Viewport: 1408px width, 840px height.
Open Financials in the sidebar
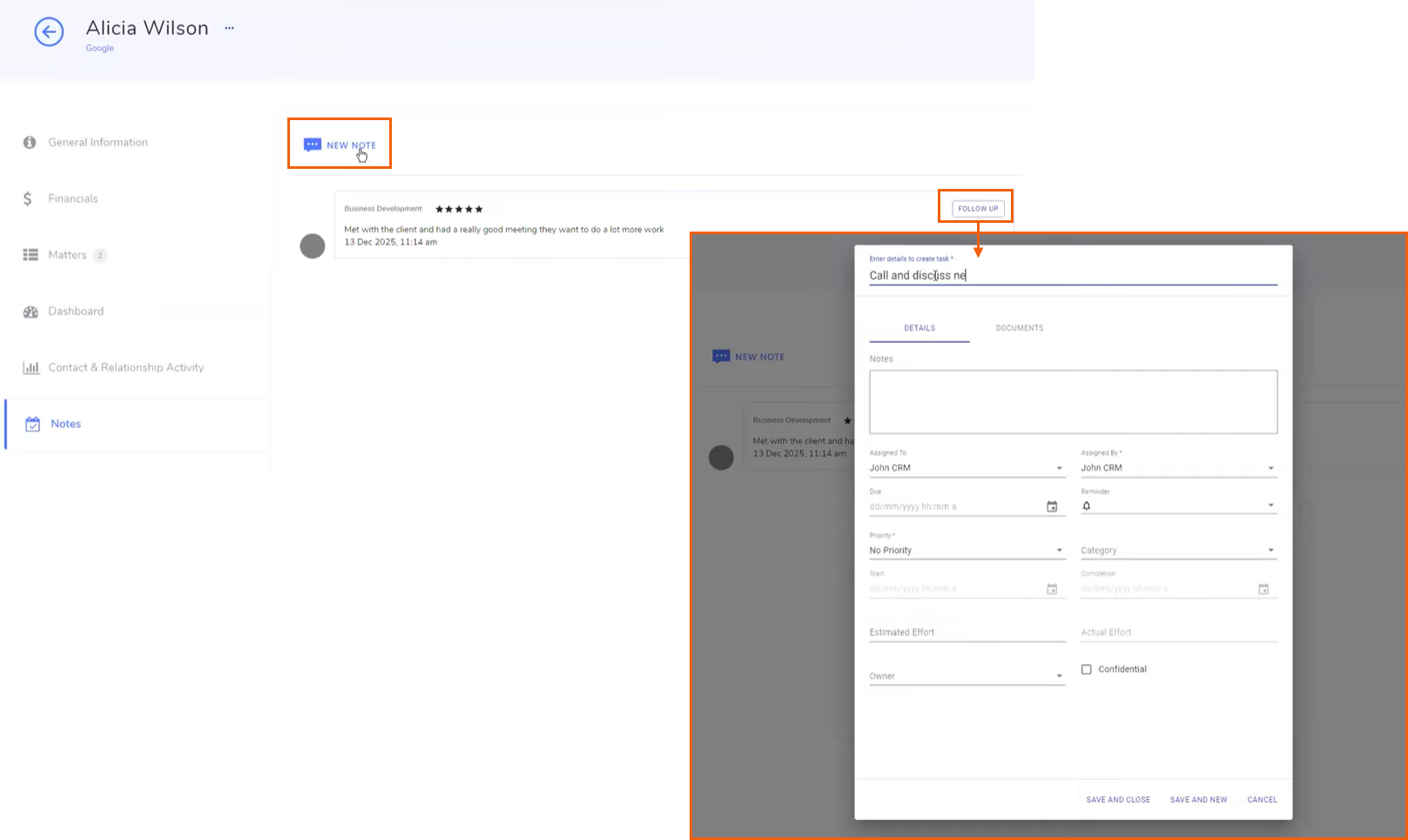[73, 198]
